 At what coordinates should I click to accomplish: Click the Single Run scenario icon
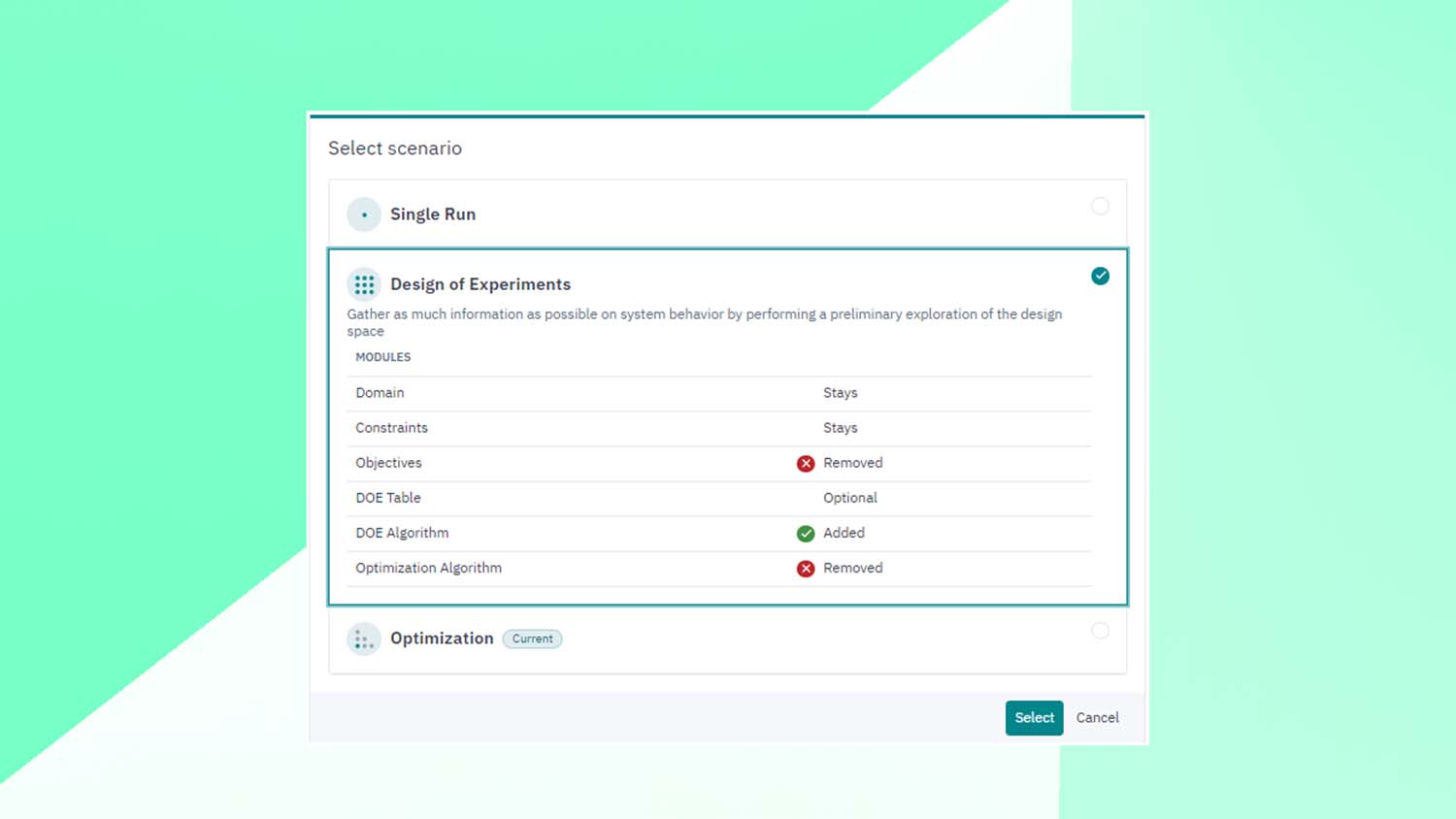click(364, 214)
